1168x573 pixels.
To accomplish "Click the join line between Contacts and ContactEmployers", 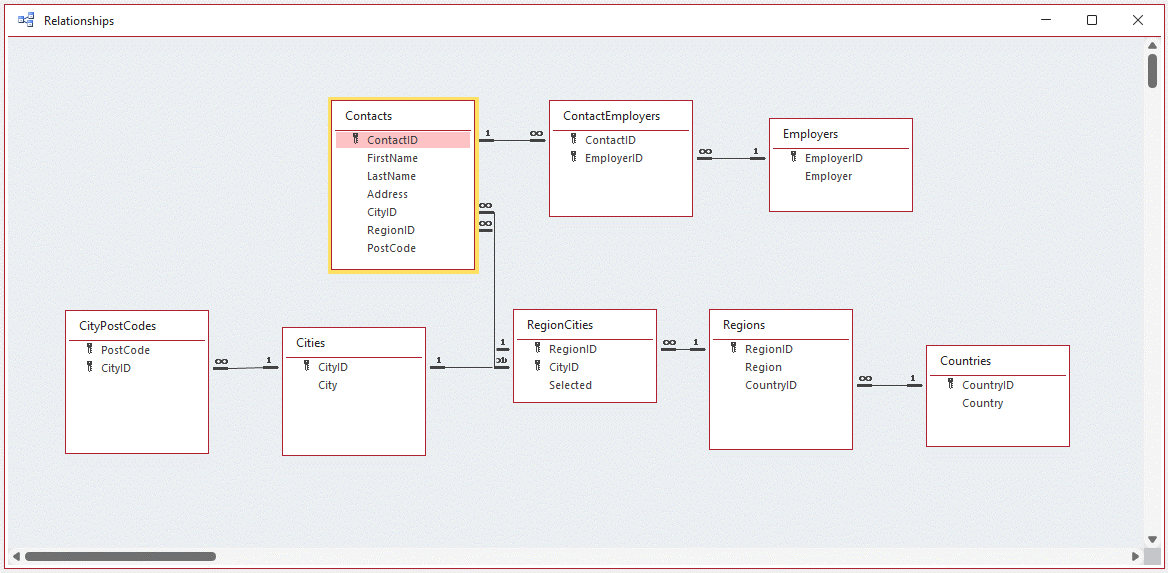I will point(512,140).
